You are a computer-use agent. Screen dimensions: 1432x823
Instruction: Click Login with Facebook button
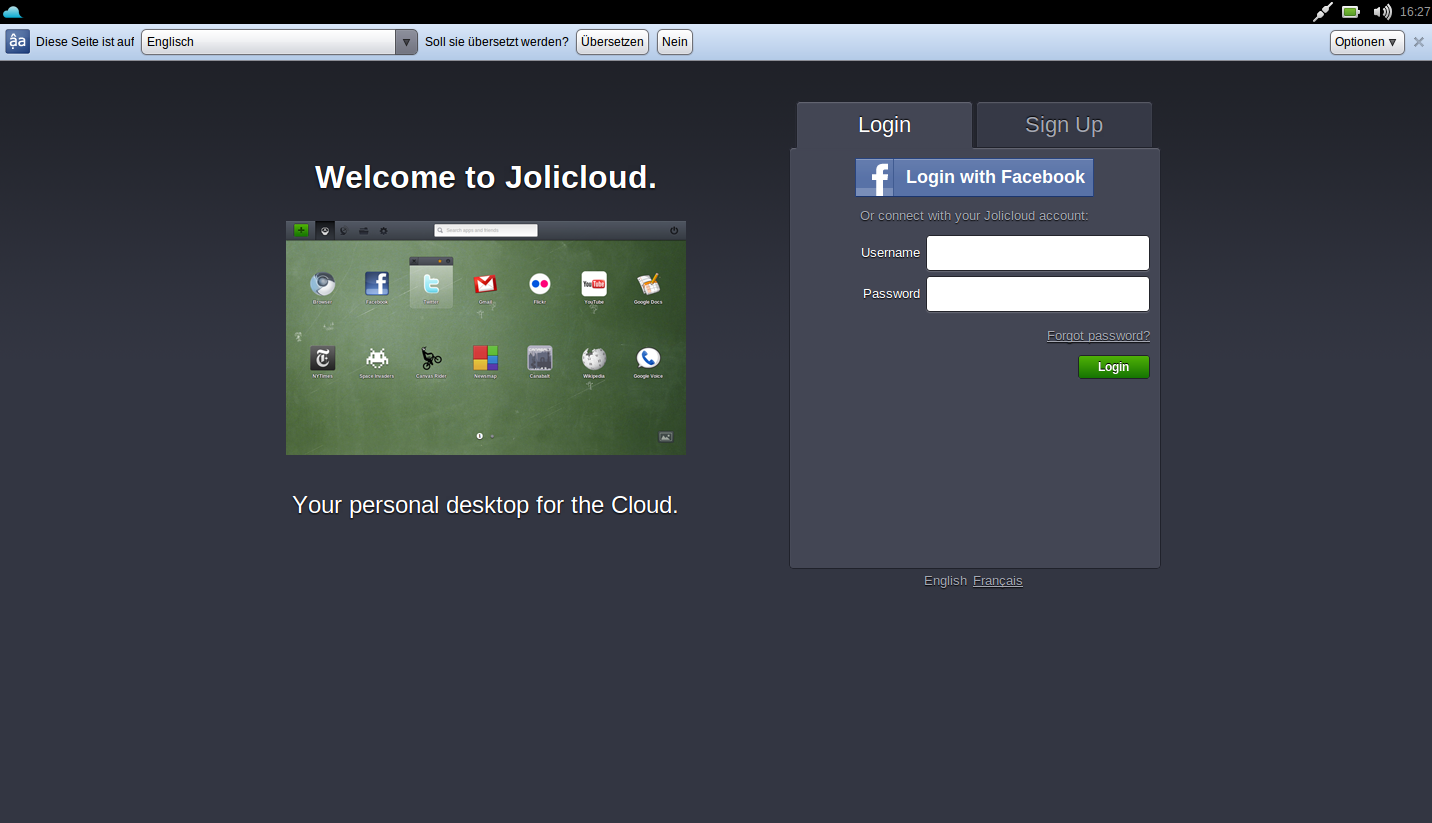click(x=974, y=177)
